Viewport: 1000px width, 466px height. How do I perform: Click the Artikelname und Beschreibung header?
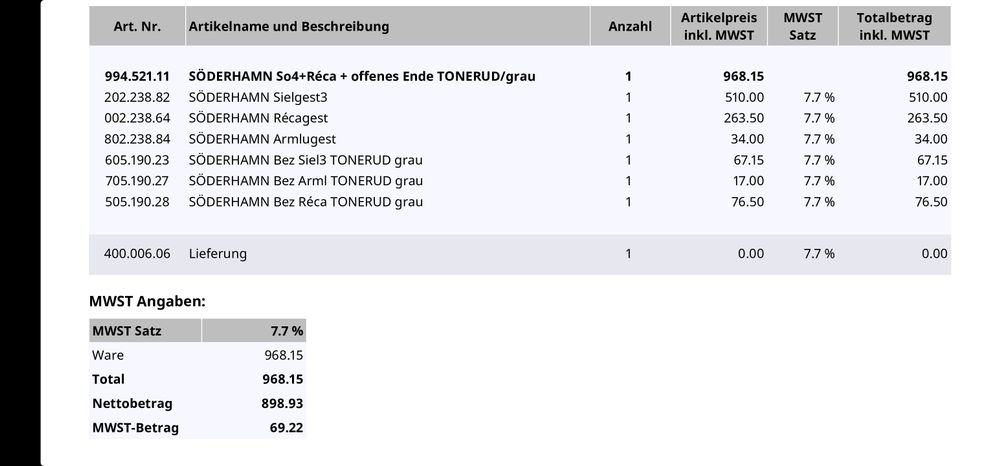pyautogui.click(x=289, y=26)
